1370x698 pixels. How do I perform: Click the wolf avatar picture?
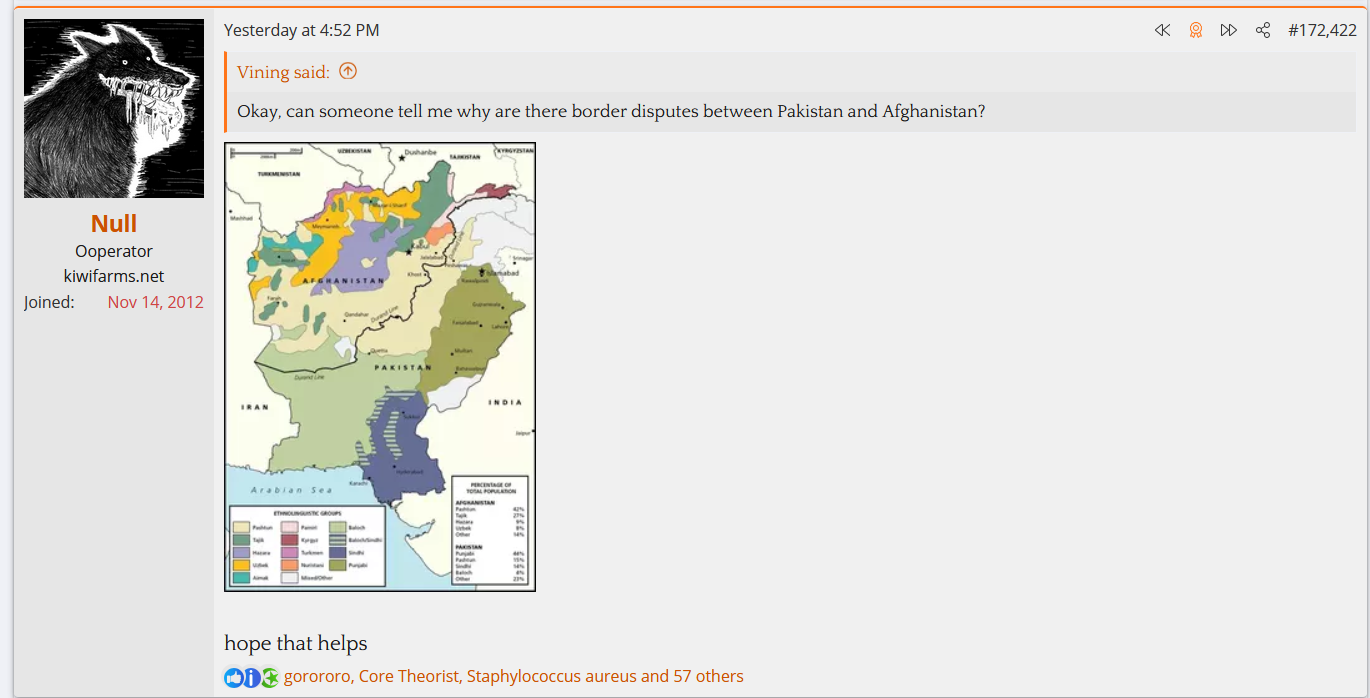(114, 108)
